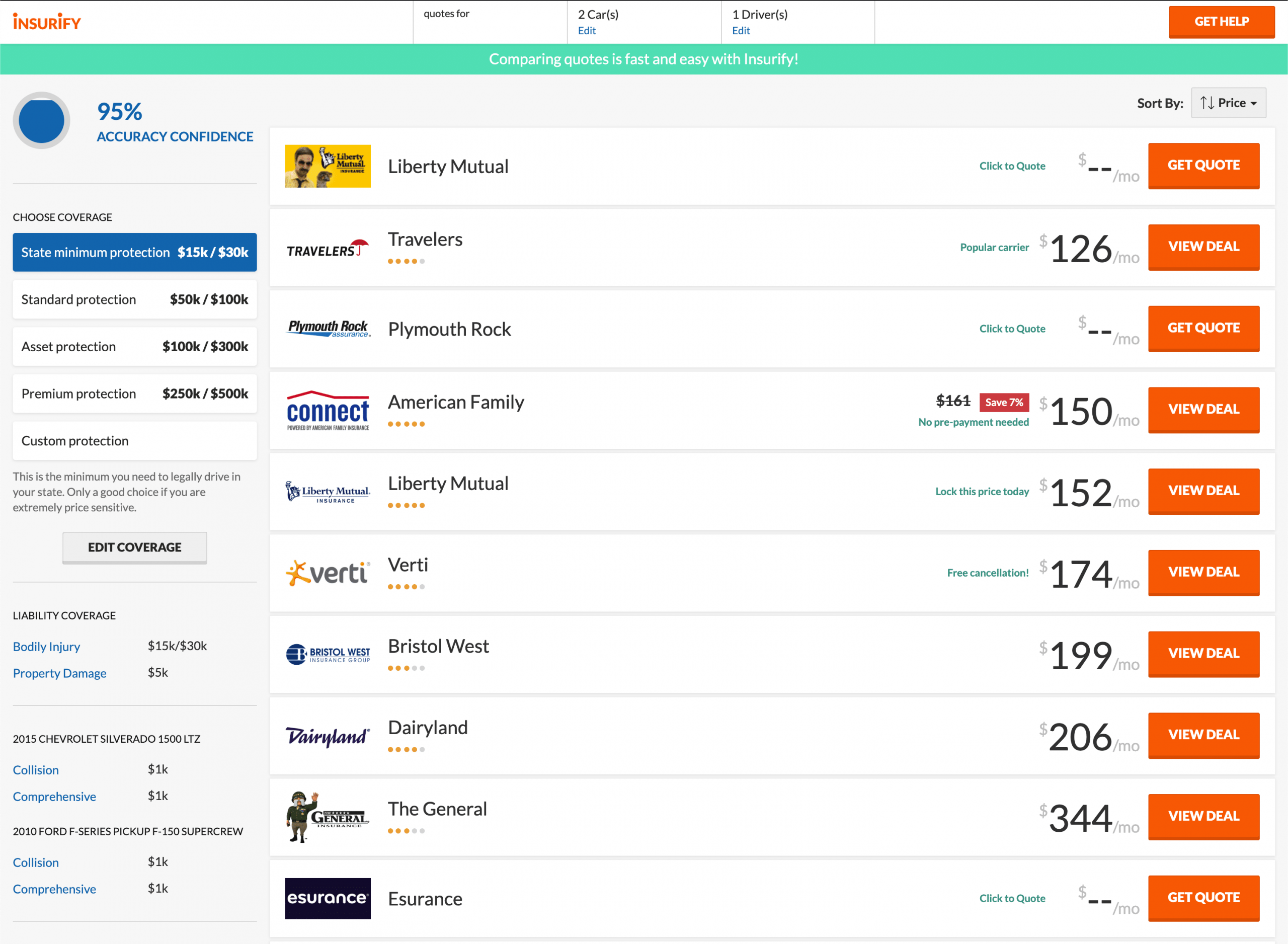Select Asset protection $100k/$300k option
The image size is (1288, 944).
[x=135, y=347]
